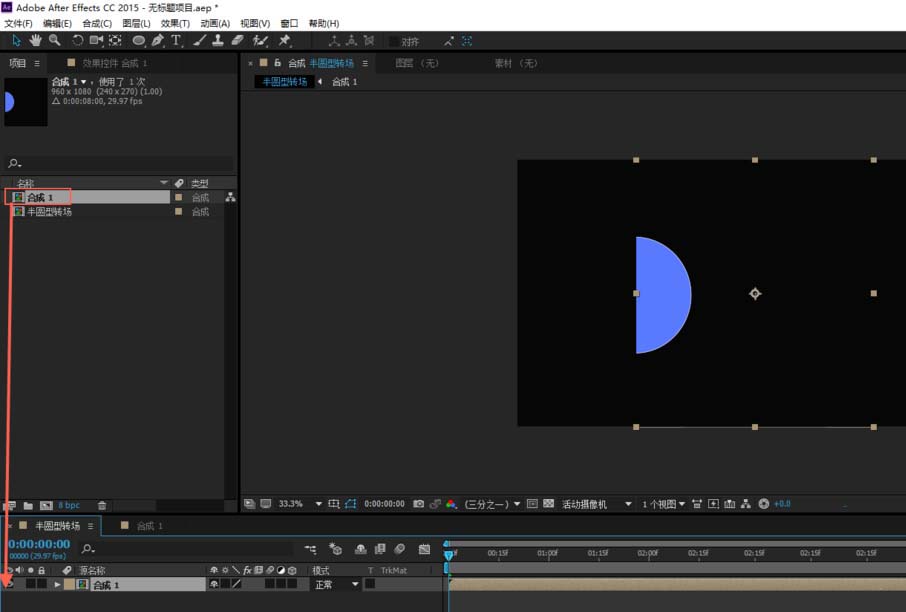
Task: Select the Hand tool
Action: (36, 40)
